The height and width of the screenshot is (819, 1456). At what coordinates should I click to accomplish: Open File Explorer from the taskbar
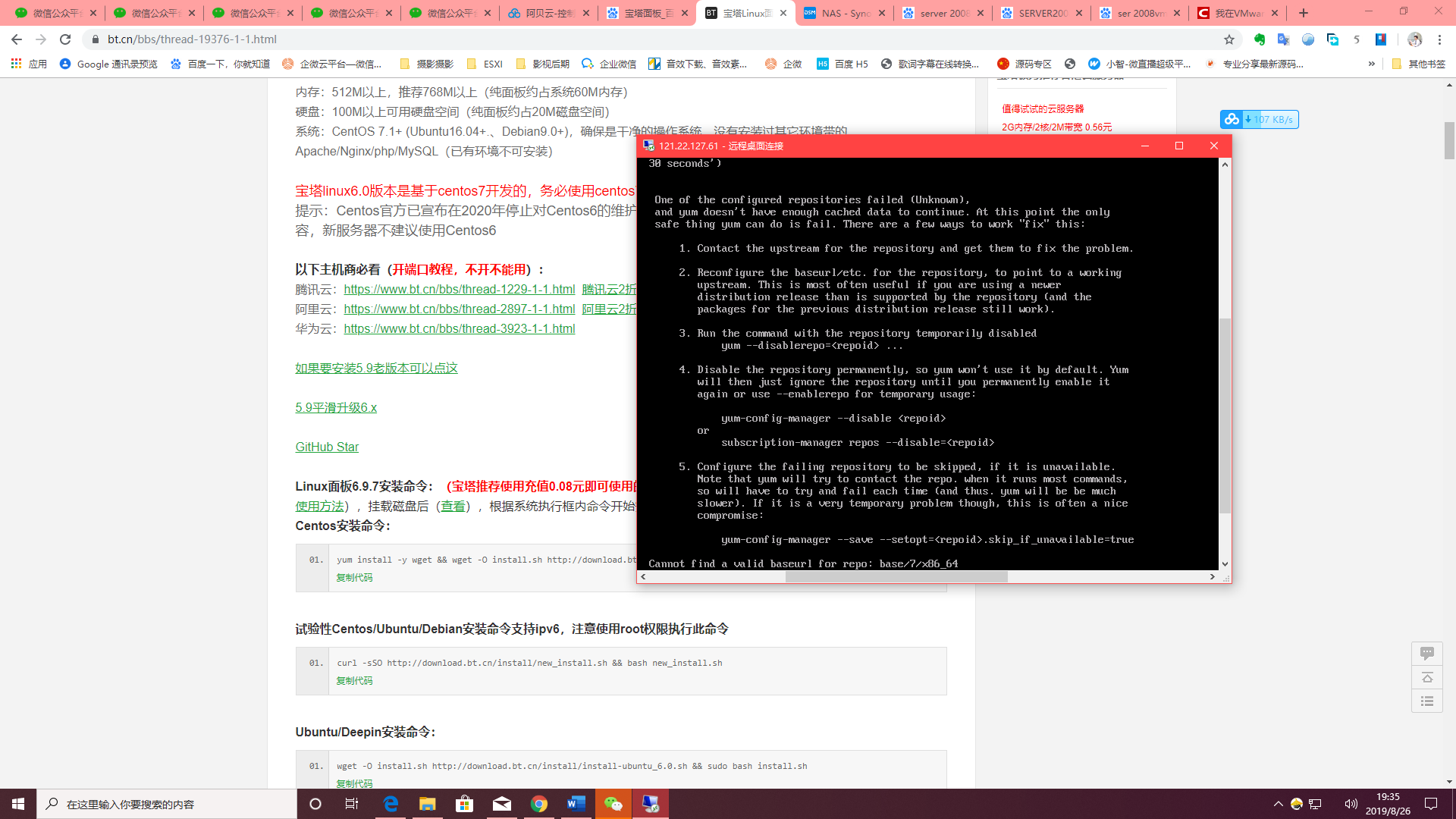tap(428, 804)
